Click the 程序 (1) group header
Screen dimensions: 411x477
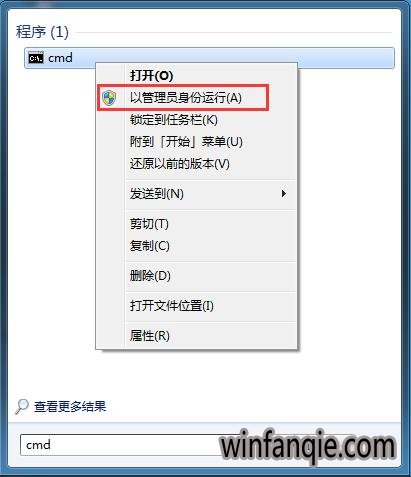click(x=42, y=32)
